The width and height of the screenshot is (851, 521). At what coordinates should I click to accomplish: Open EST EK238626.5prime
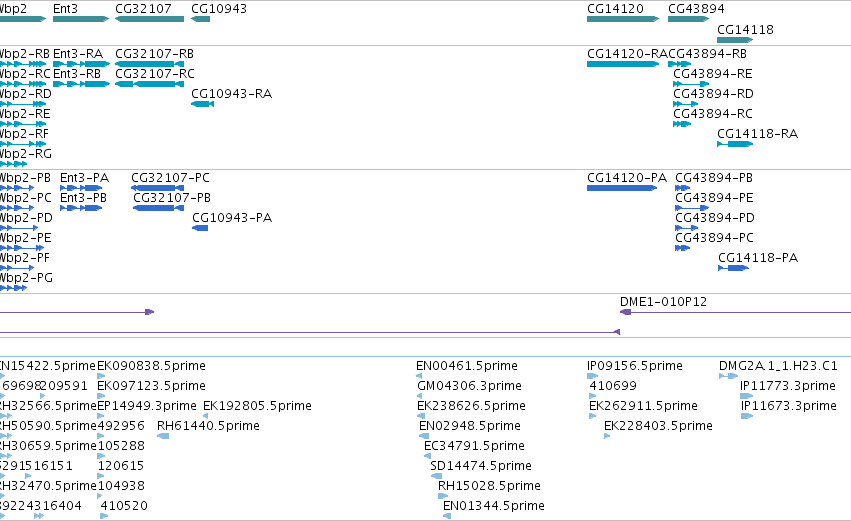(x=421, y=416)
